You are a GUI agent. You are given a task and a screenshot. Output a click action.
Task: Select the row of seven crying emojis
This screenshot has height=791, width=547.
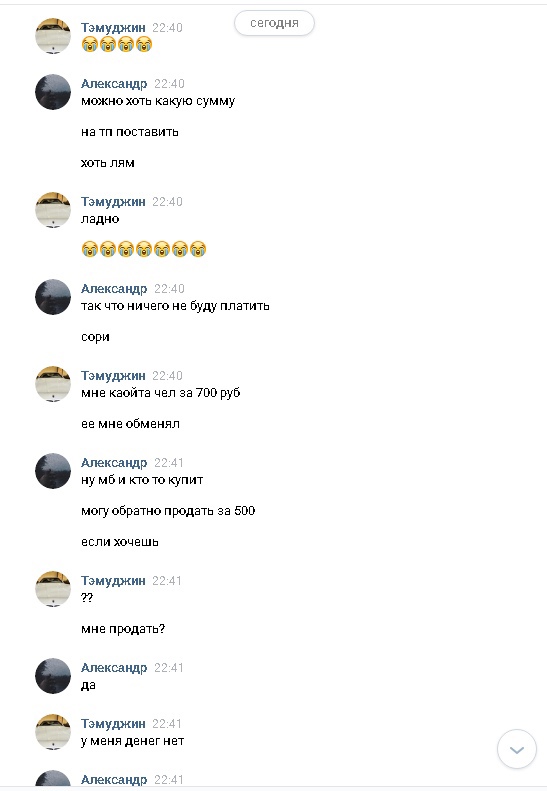coord(144,249)
